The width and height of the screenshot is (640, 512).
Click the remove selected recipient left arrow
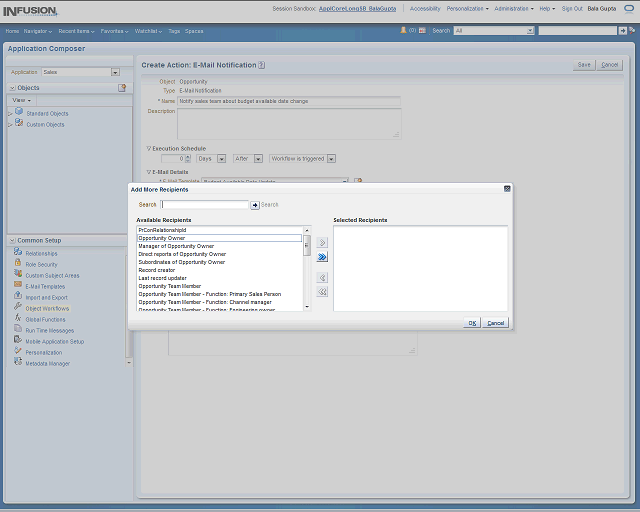tap(322, 277)
